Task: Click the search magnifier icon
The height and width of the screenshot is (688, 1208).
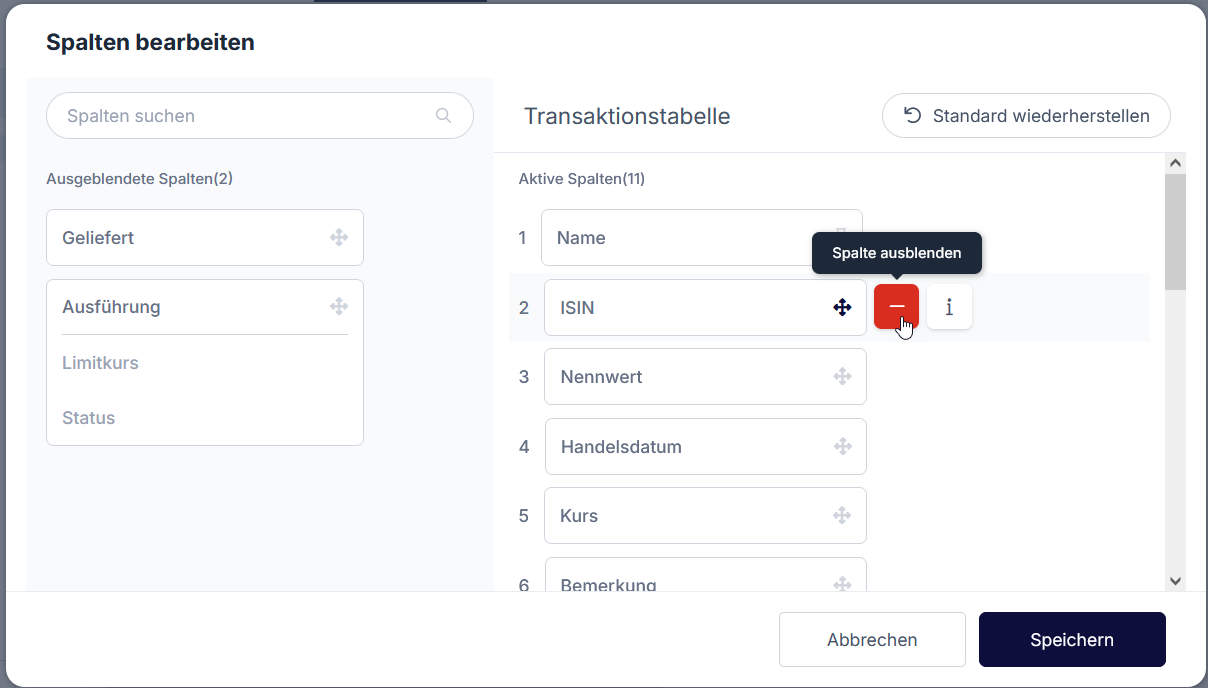Action: pos(444,116)
